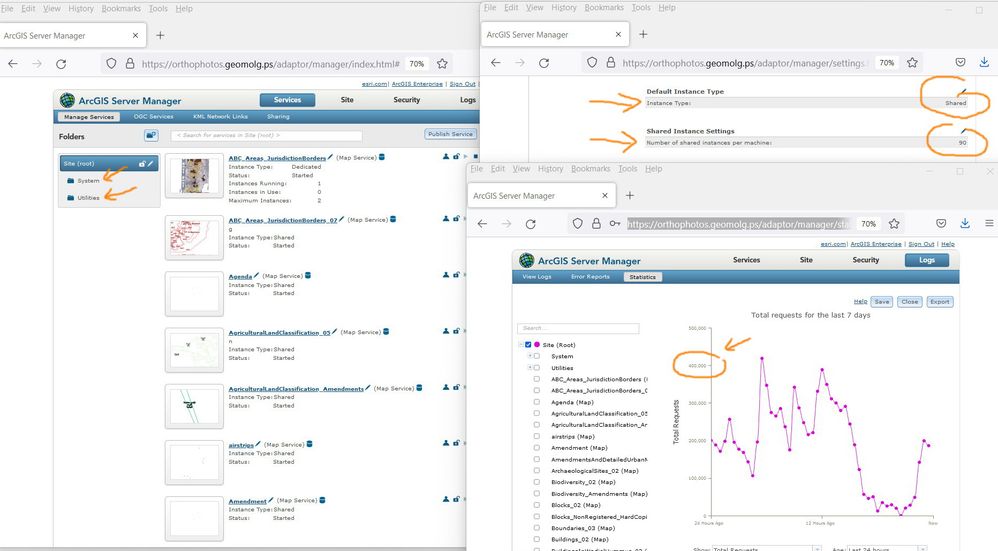
Task: Check the Agenda (Map) checkbox
Action: 537,402
